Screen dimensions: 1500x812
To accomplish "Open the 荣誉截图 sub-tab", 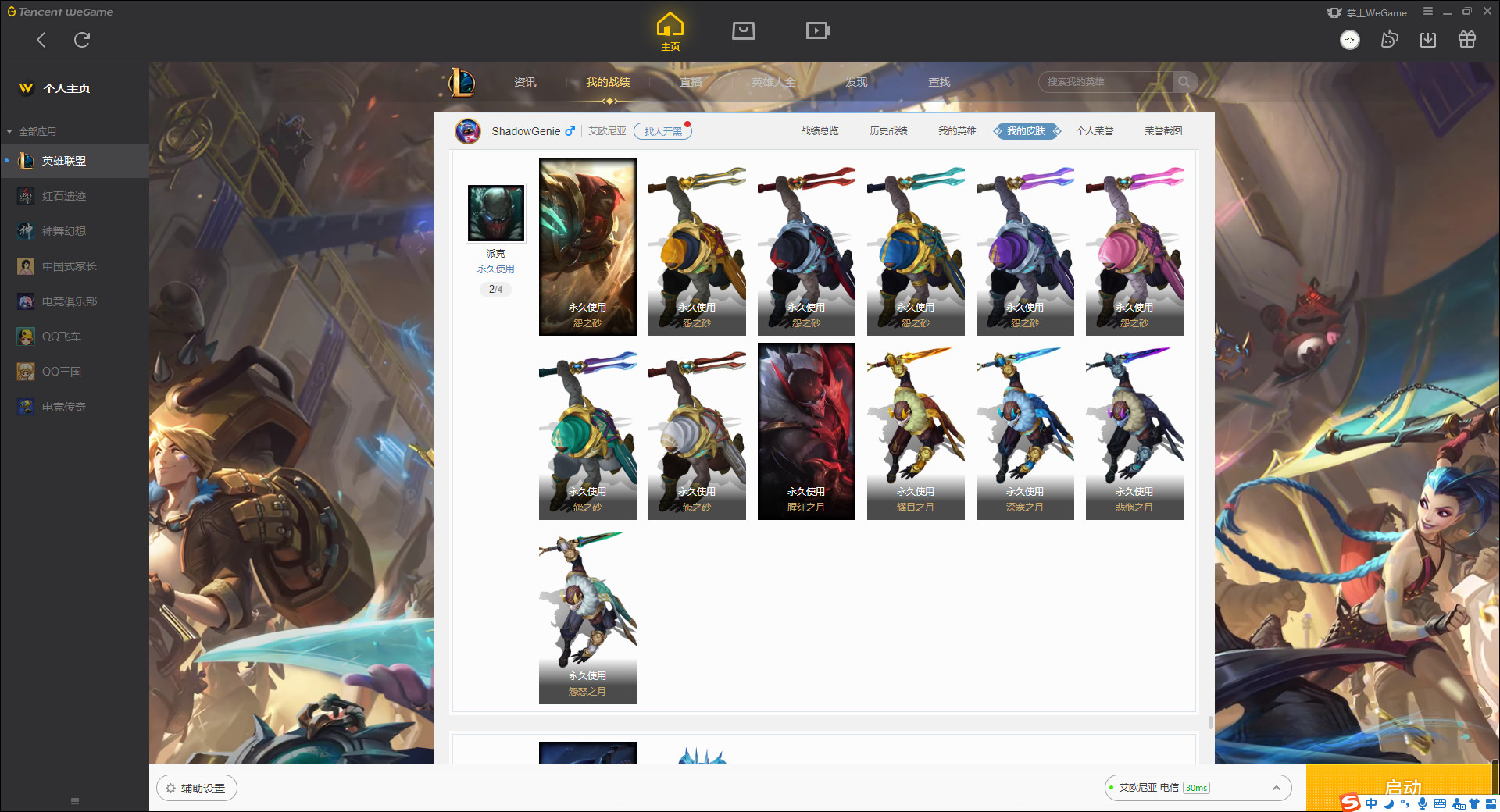I will pos(1163,131).
